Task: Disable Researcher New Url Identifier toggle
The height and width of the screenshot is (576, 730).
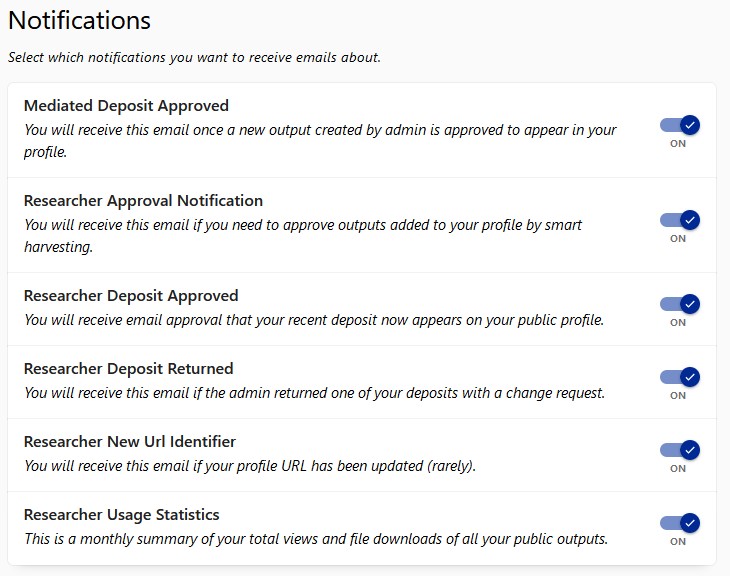Action: coord(679,450)
